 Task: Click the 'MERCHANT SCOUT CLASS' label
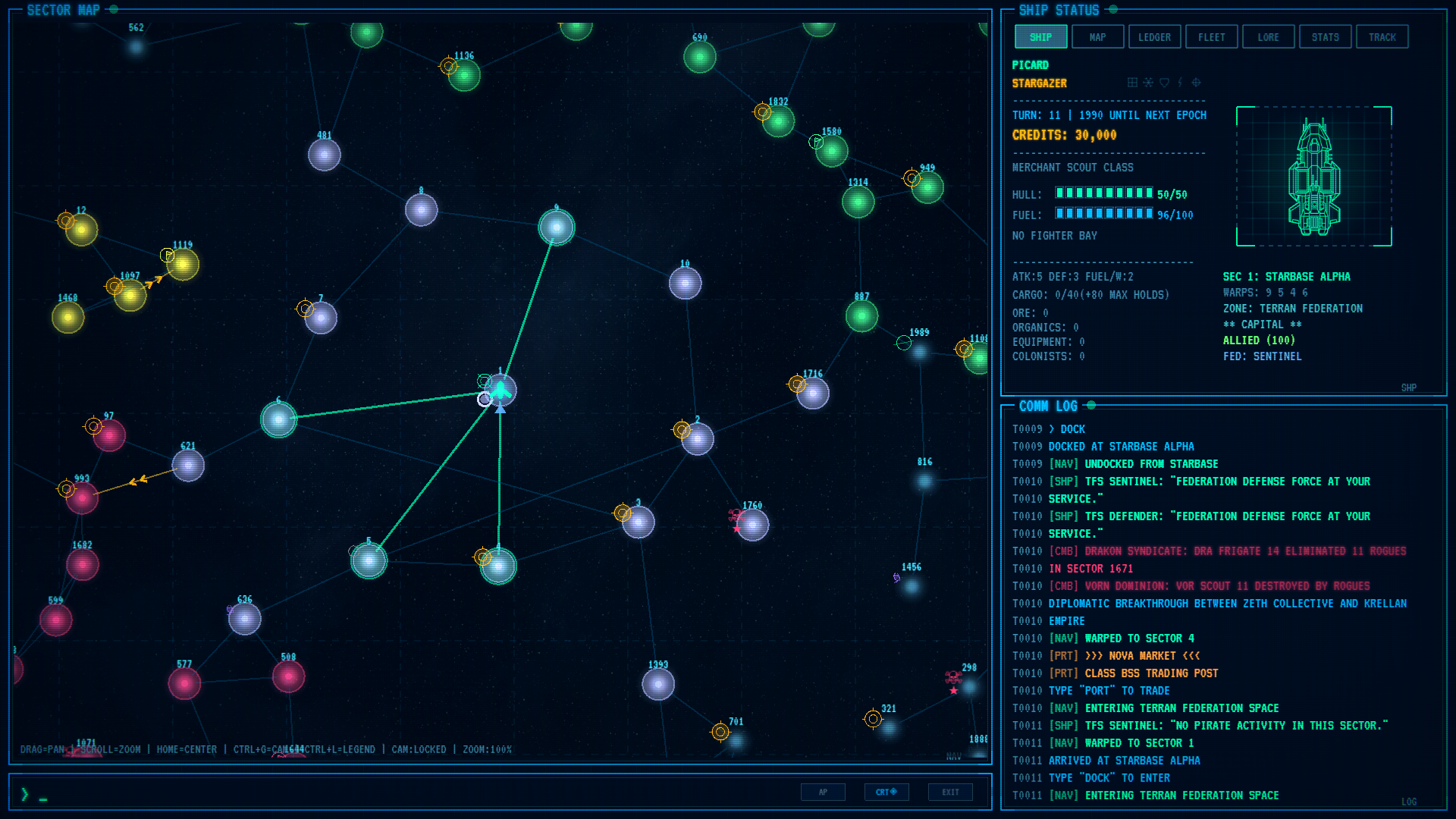coord(1072,168)
